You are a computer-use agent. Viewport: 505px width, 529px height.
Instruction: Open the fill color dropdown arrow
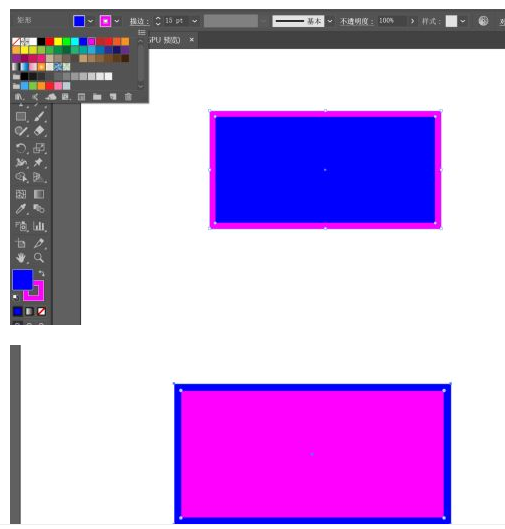click(x=90, y=21)
